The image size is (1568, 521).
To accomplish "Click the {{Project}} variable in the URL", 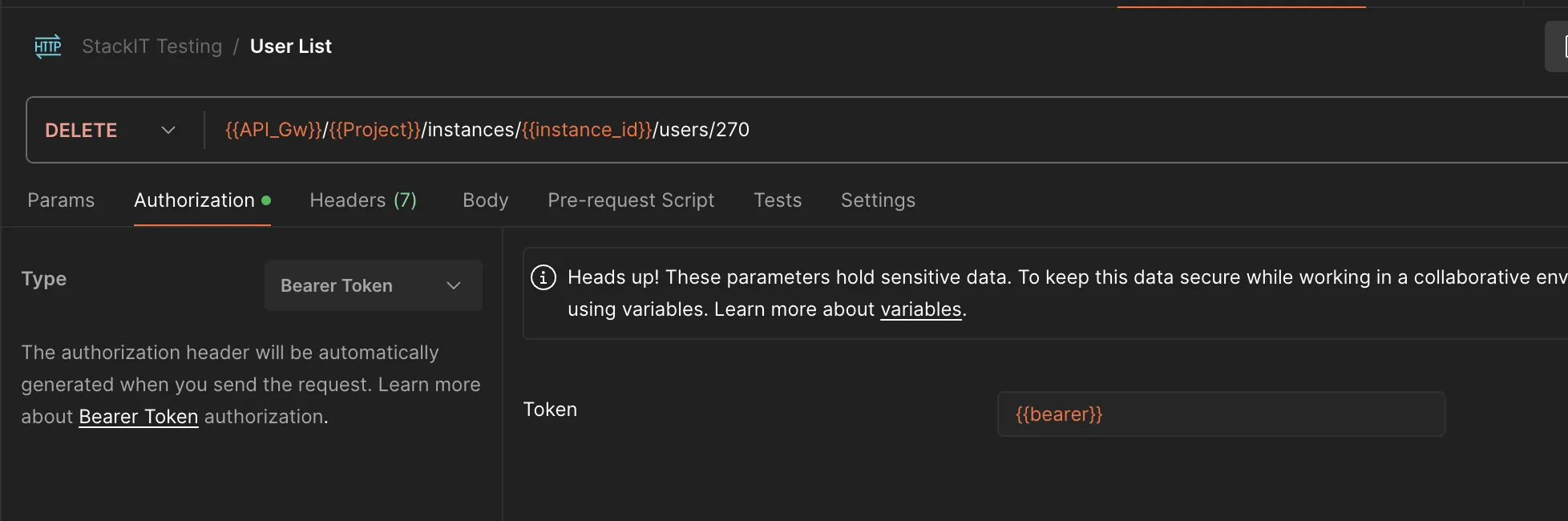I will [375, 130].
